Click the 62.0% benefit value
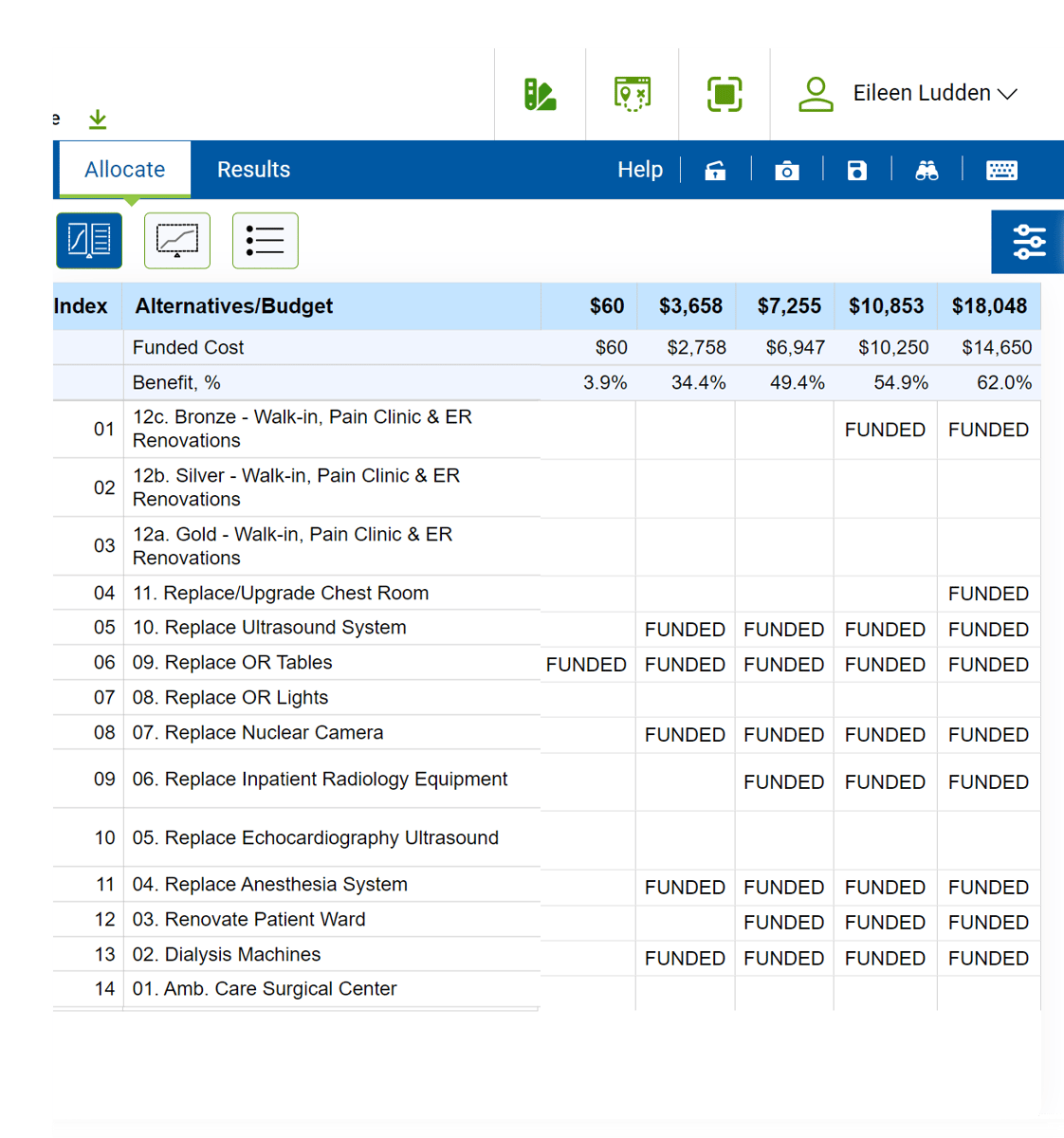Viewport: 1064px width, 1138px height. (x=1004, y=383)
